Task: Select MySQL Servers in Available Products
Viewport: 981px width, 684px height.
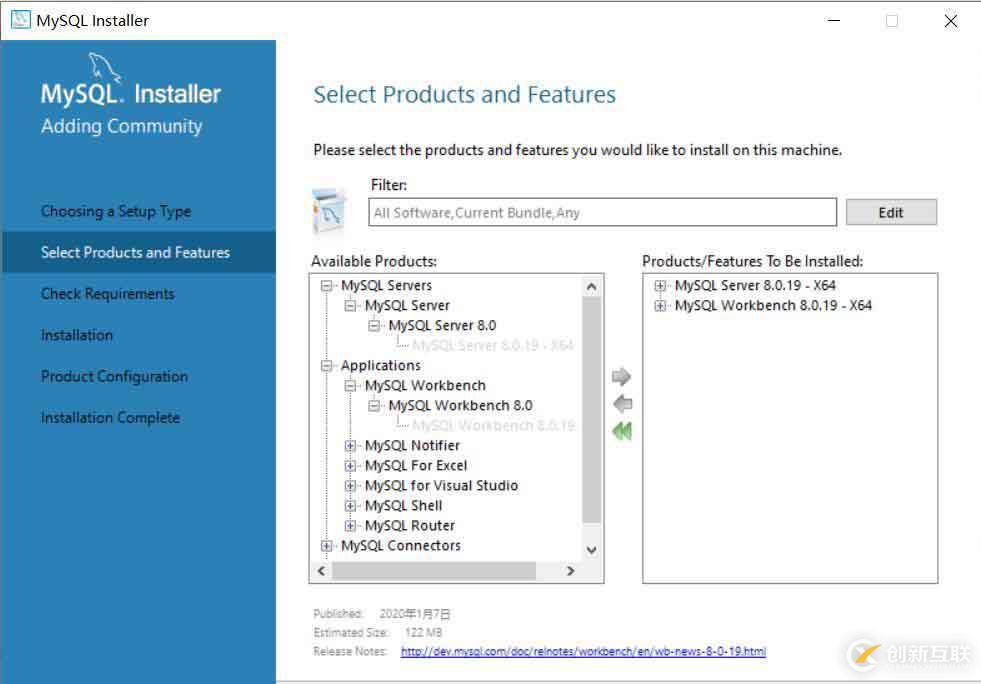Action: coord(386,285)
